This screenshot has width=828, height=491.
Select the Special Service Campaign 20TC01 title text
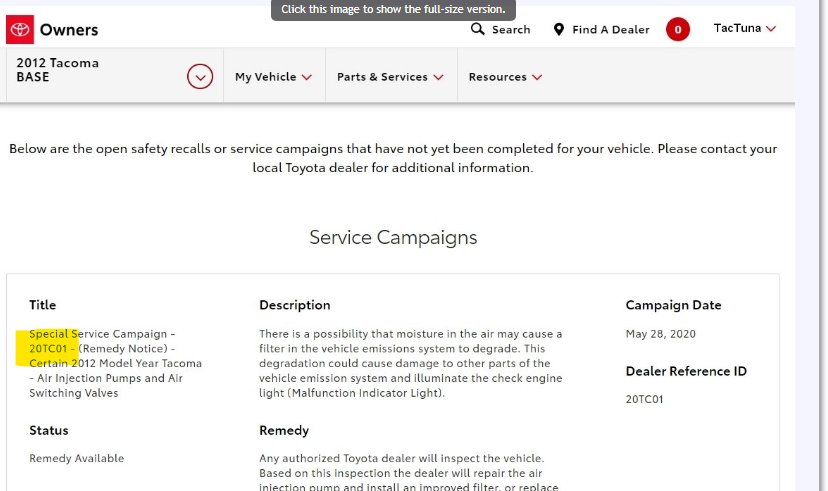coord(115,363)
